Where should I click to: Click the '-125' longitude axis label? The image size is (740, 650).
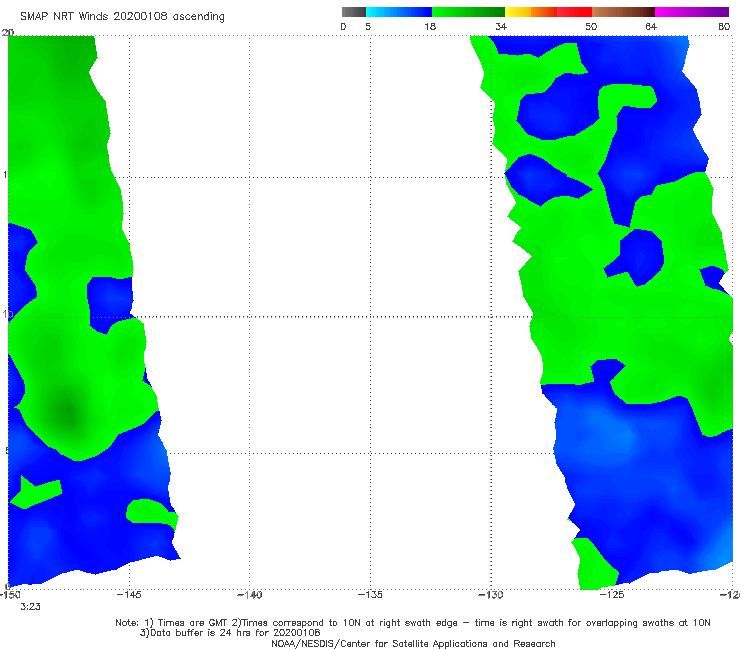click(x=612, y=595)
